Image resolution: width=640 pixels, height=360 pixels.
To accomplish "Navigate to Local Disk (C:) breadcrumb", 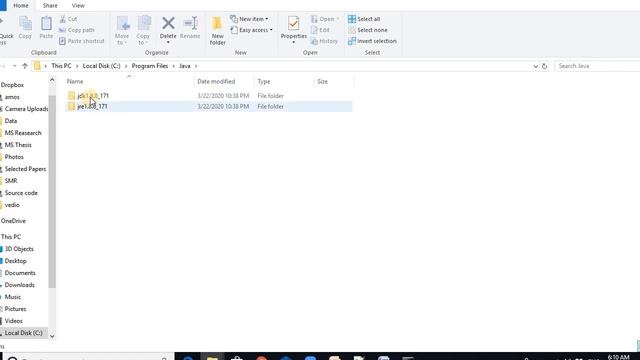I will click(101, 66).
